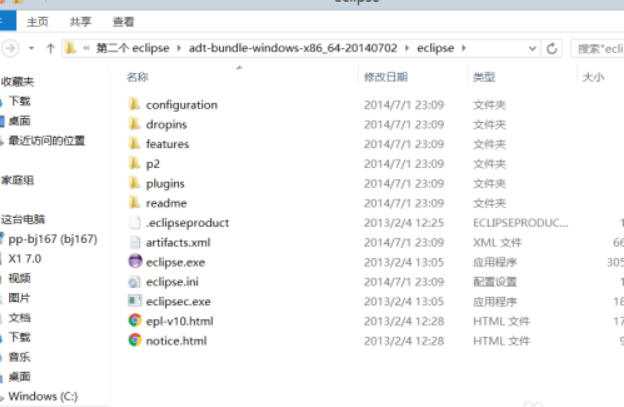Image resolution: width=624 pixels, height=407 pixels.
Task: Open the 主页 ribbon tab
Action: (x=37, y=21)
